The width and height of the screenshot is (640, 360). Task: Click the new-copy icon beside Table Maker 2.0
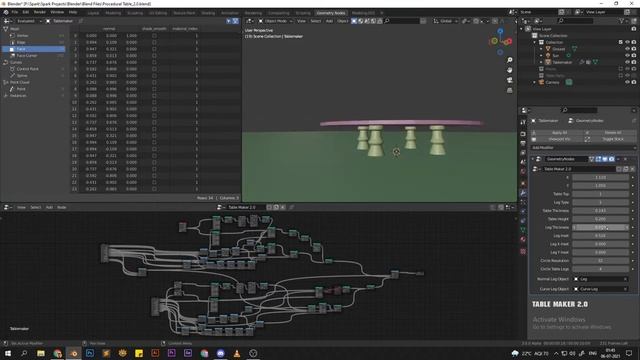pyautogui.click(x=626, y=169)
